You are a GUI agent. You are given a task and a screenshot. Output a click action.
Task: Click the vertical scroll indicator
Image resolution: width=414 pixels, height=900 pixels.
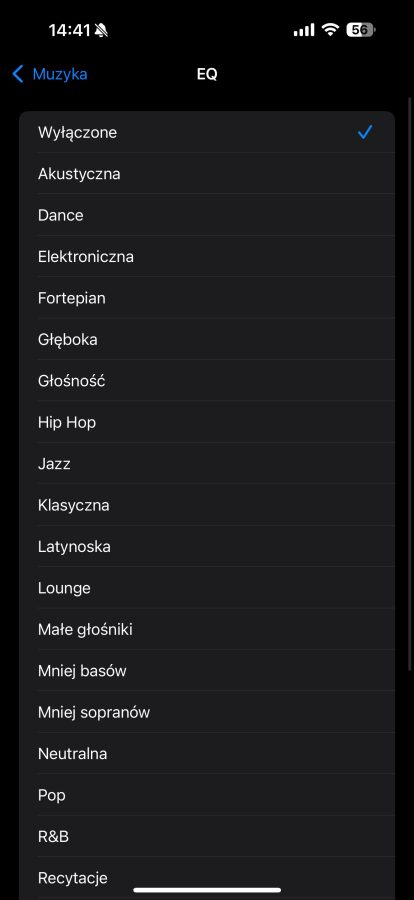click(409, 383)
